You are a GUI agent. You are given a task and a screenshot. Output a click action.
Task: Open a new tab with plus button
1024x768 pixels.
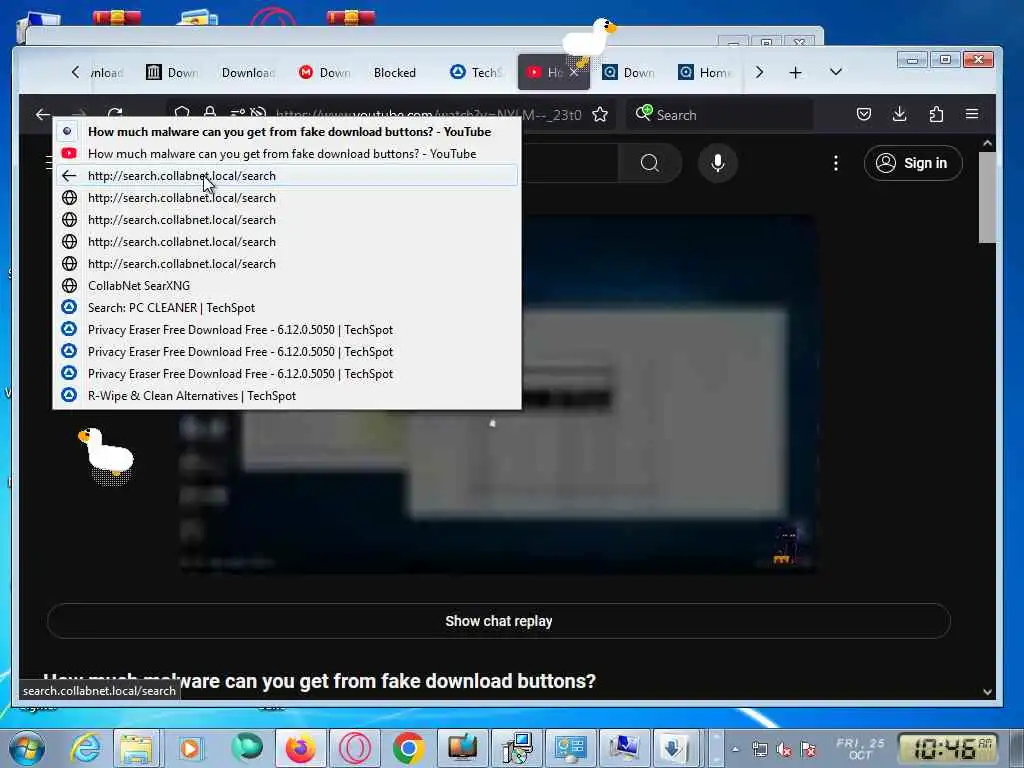coord(795,72)
